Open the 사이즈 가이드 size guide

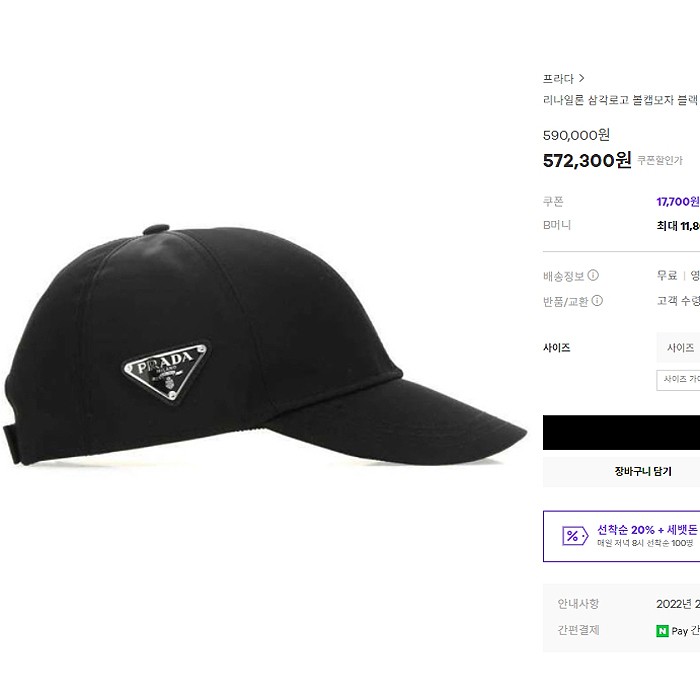point(678,380)
